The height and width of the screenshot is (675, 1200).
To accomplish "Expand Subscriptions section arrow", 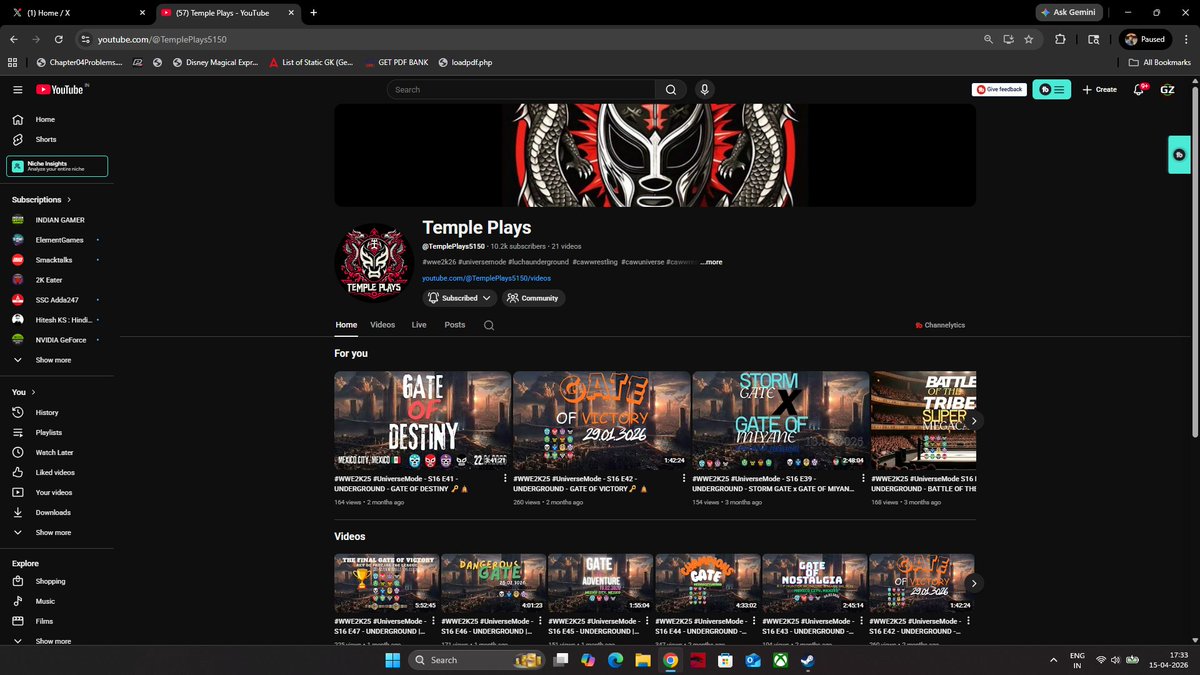I will click(x=70, y=199).
